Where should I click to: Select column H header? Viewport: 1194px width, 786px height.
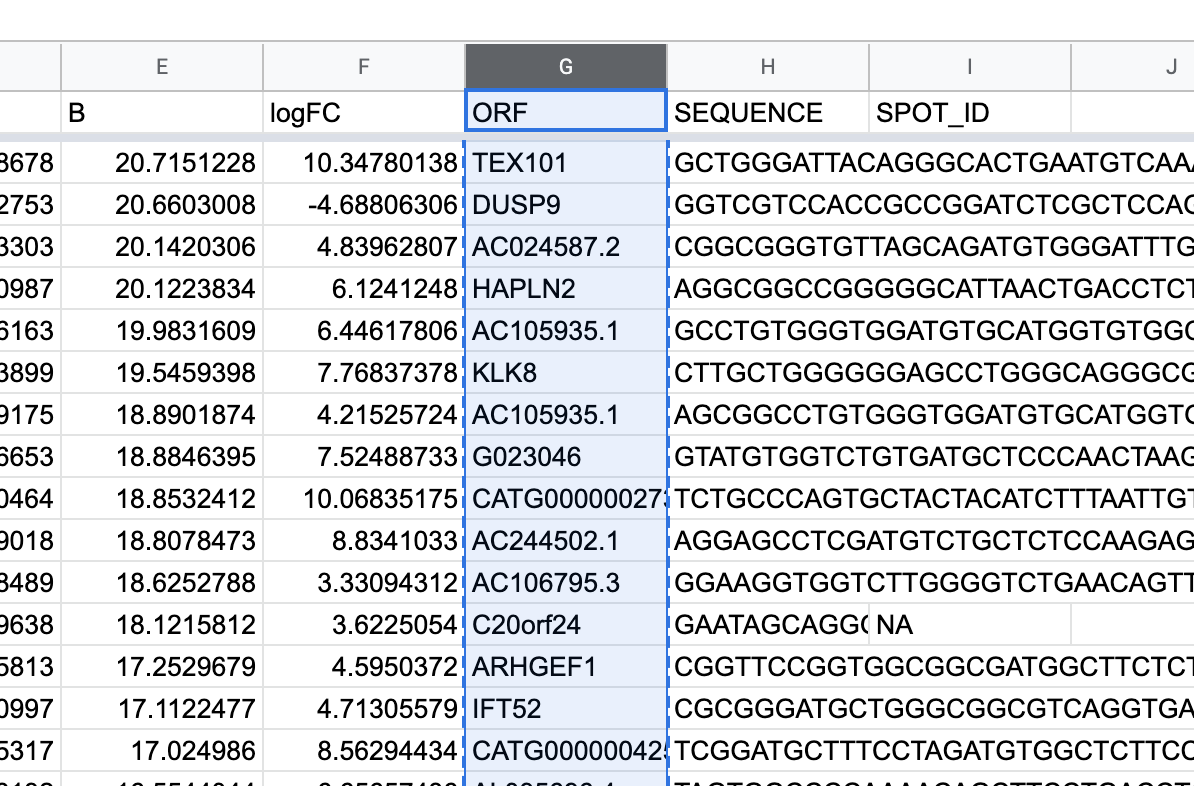point(768,67)
